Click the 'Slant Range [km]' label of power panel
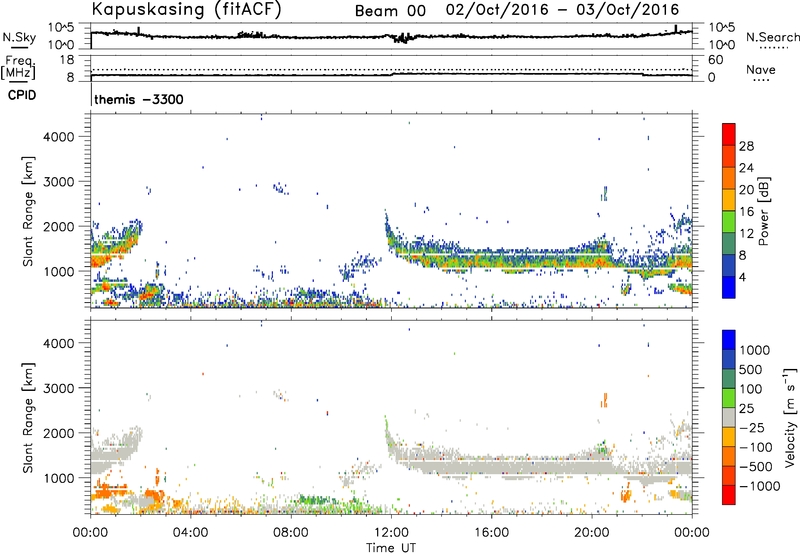The height and width of the screenshot is (554, 800). pyautogui.click(x=28, y=211)
